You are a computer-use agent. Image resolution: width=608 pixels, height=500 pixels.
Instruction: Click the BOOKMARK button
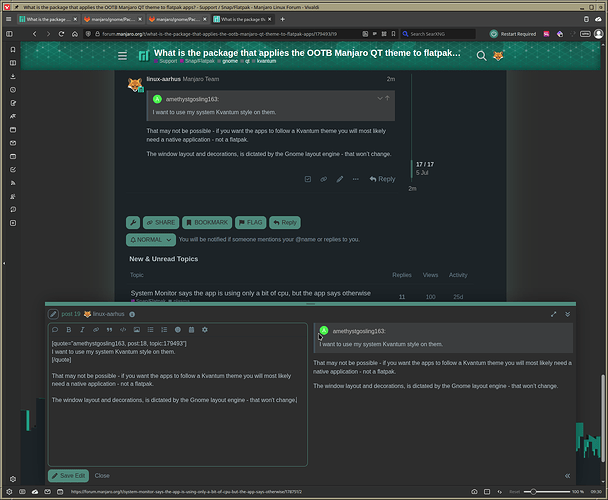click(x=207, y=223)
